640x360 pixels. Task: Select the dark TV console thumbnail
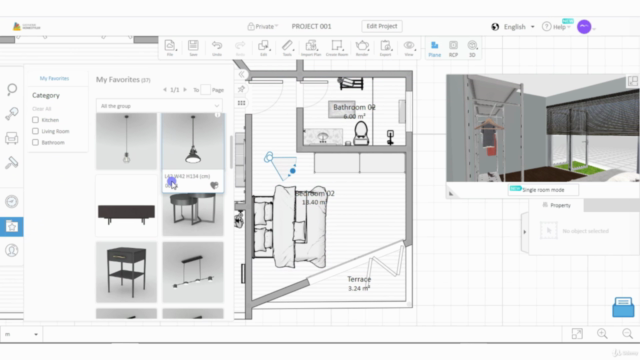click(126, 206)
